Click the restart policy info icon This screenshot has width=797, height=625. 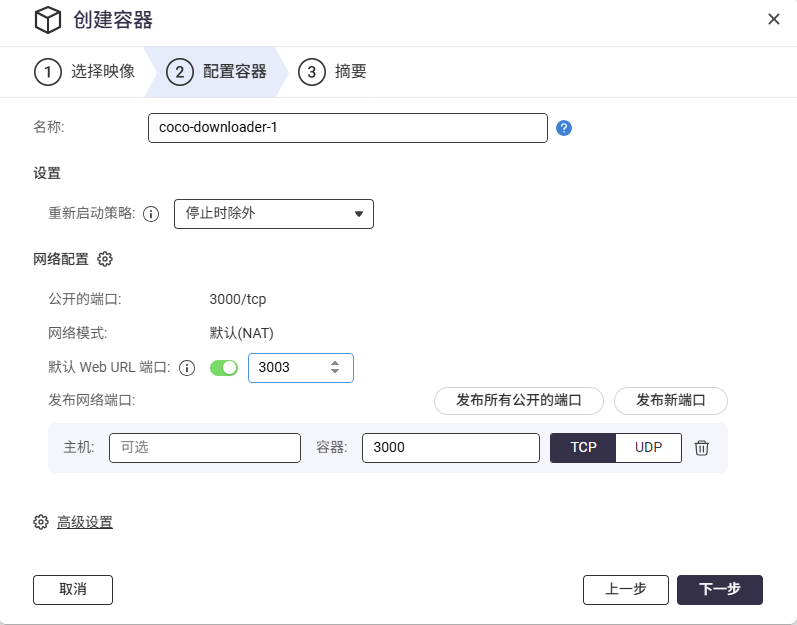point(151,214)
